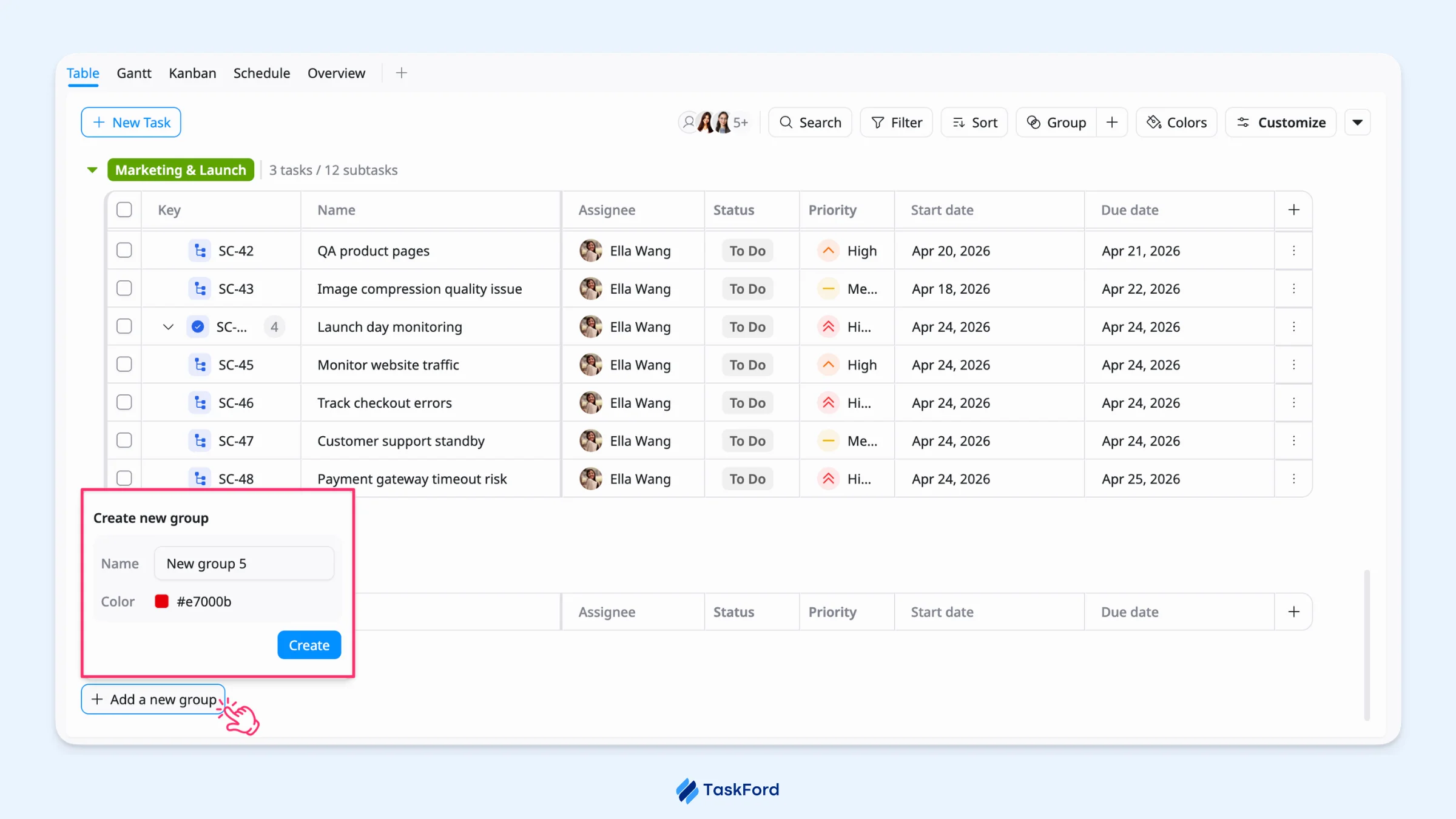Click the unassigned user avatar icon
Image resolution: width=1456 pixels, height=819 pixels.
tap(689, 123)
